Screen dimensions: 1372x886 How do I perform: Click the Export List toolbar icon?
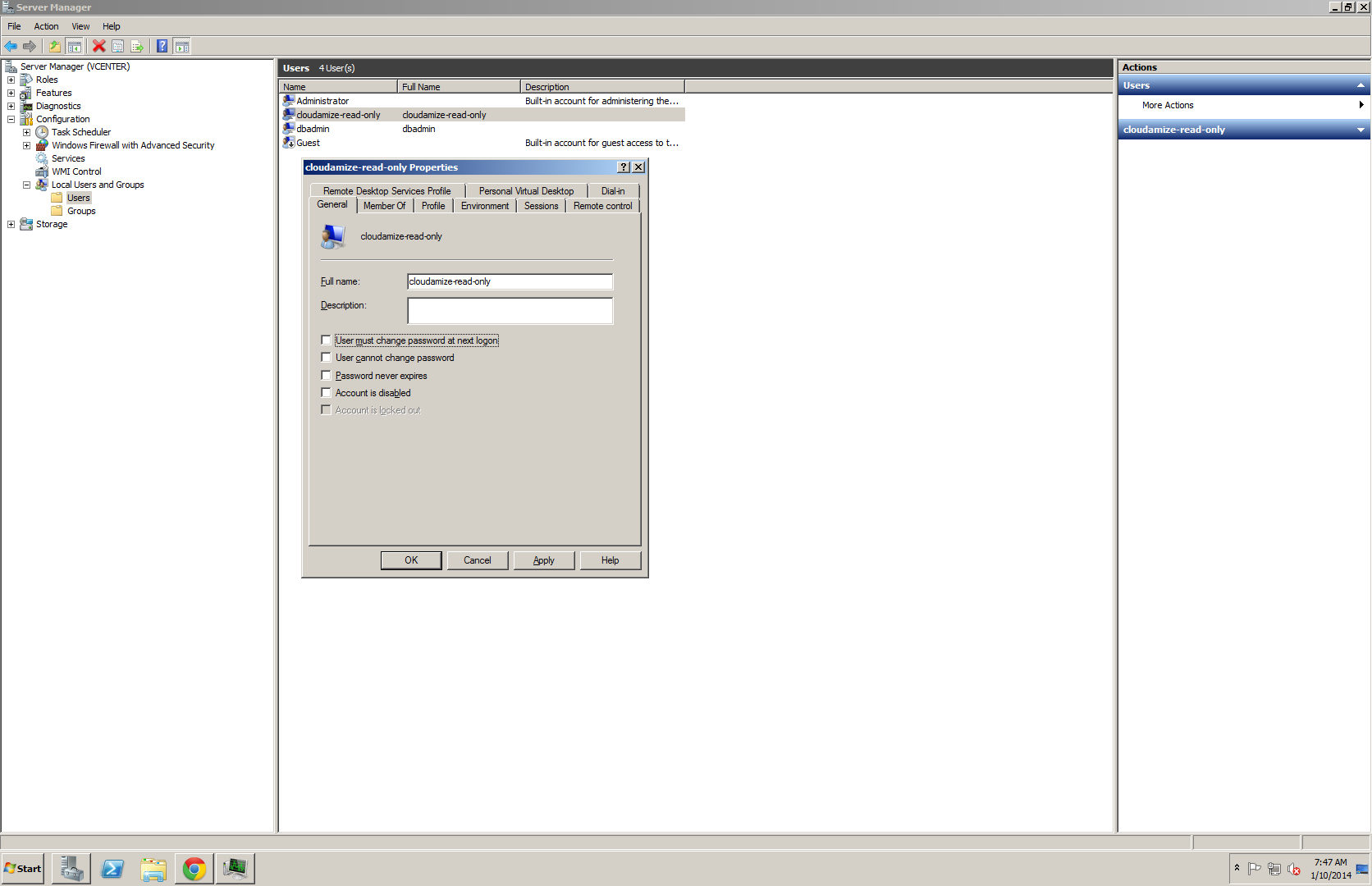click(x=137, y=46)
